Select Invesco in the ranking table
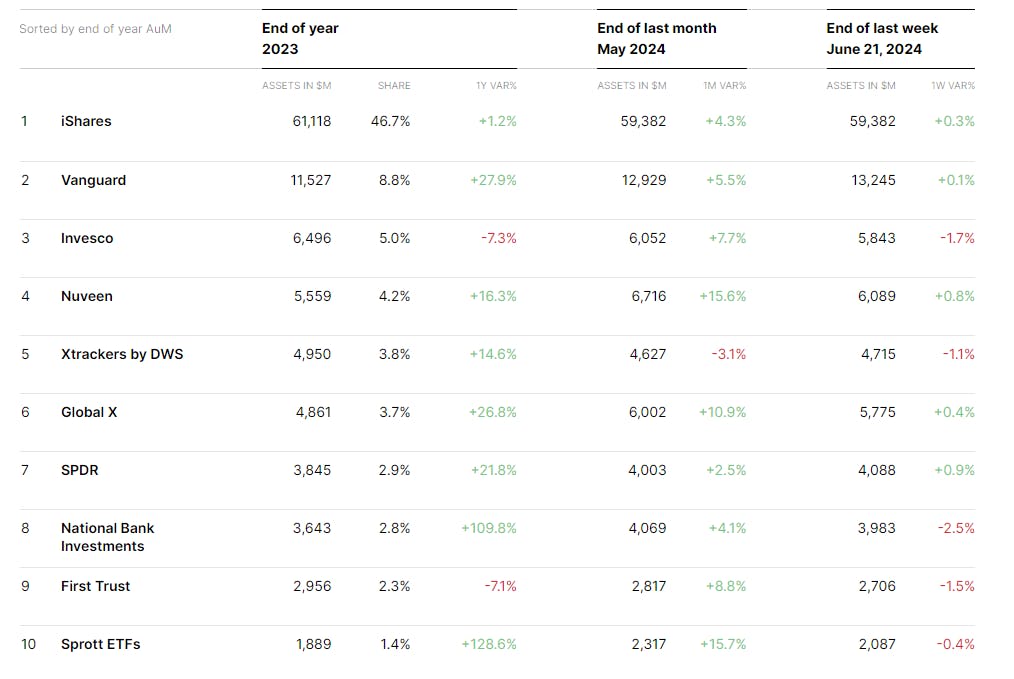The image size is (1014, 679). [87, 238]
